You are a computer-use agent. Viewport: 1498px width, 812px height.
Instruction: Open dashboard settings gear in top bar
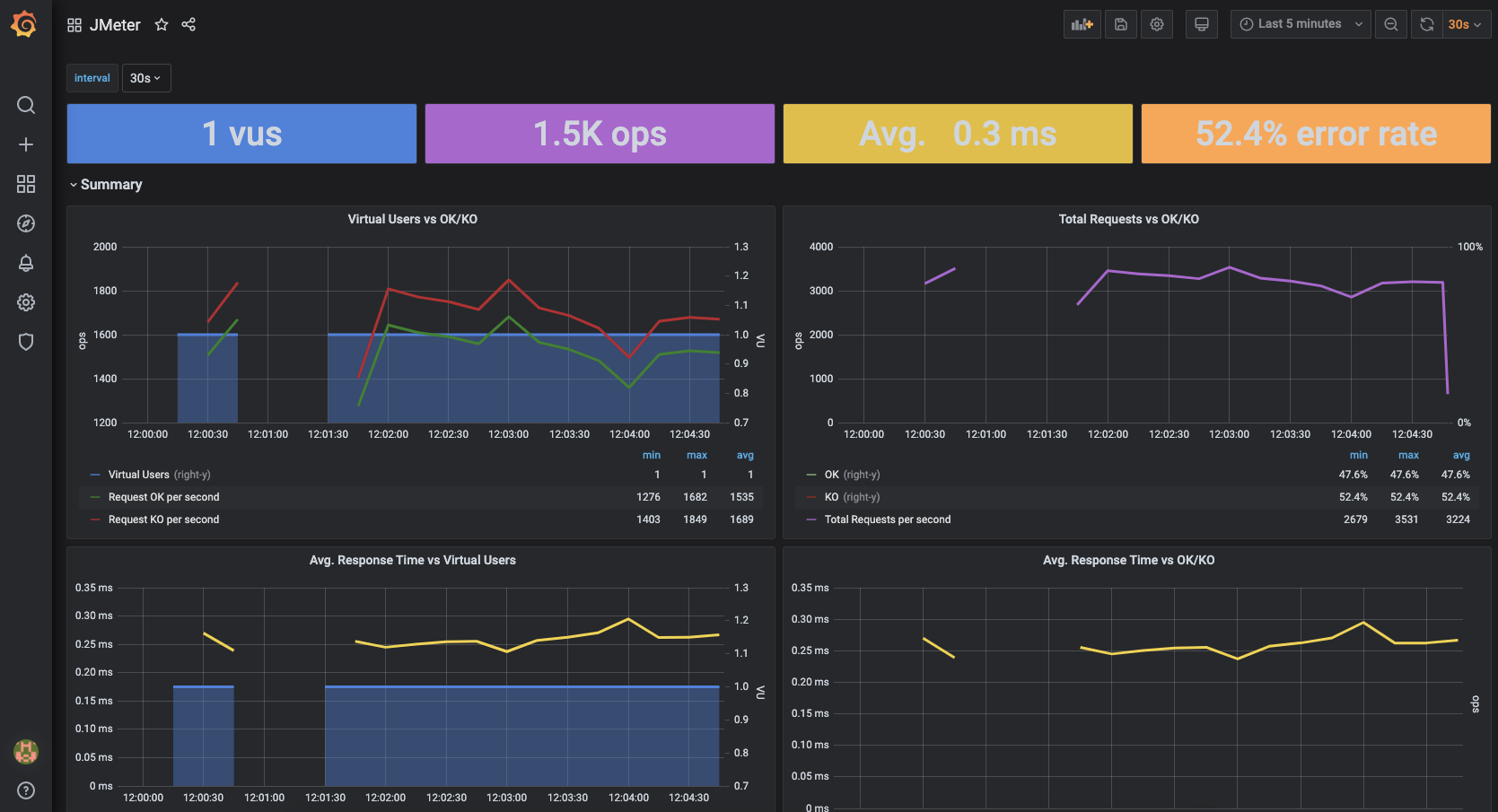point(1157,24)
